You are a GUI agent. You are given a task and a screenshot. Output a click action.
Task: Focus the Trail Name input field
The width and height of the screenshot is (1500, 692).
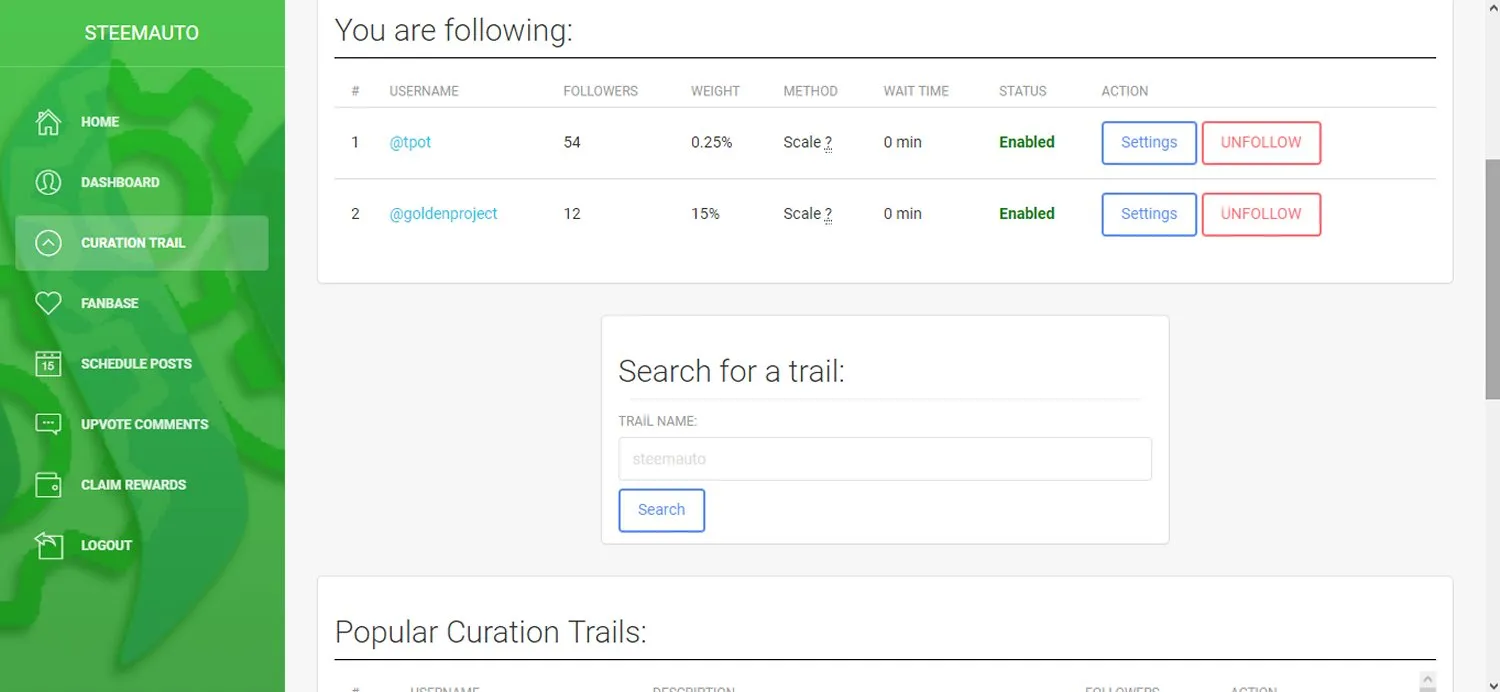pos(885,459)
